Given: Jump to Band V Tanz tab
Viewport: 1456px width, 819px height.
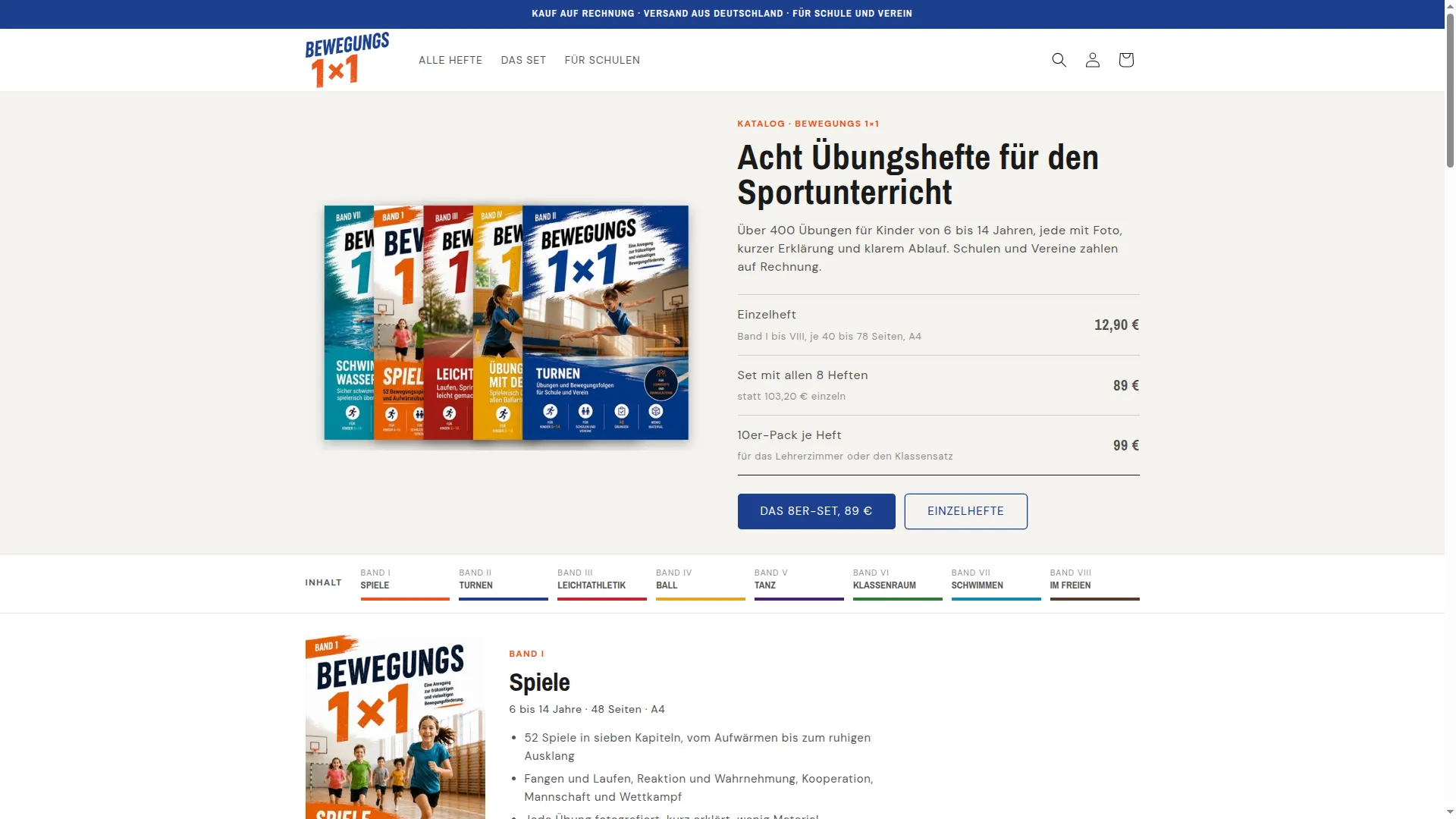Looking at the screenshot, I should pos(799,583).
